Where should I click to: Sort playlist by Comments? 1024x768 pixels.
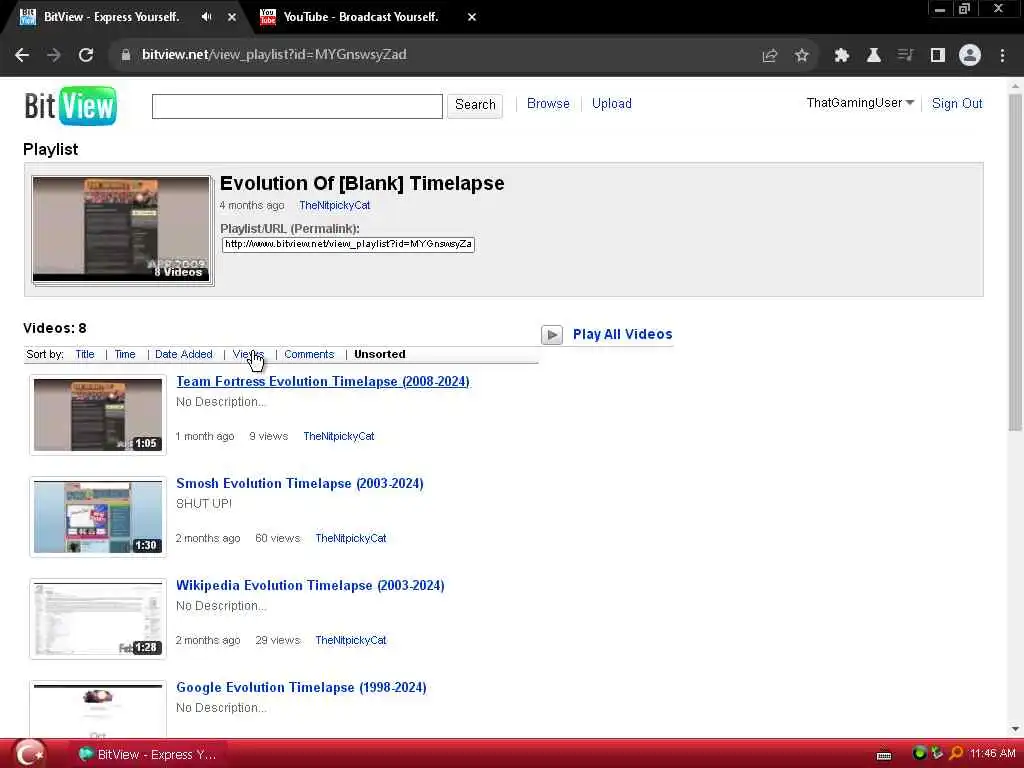(309, 354)
